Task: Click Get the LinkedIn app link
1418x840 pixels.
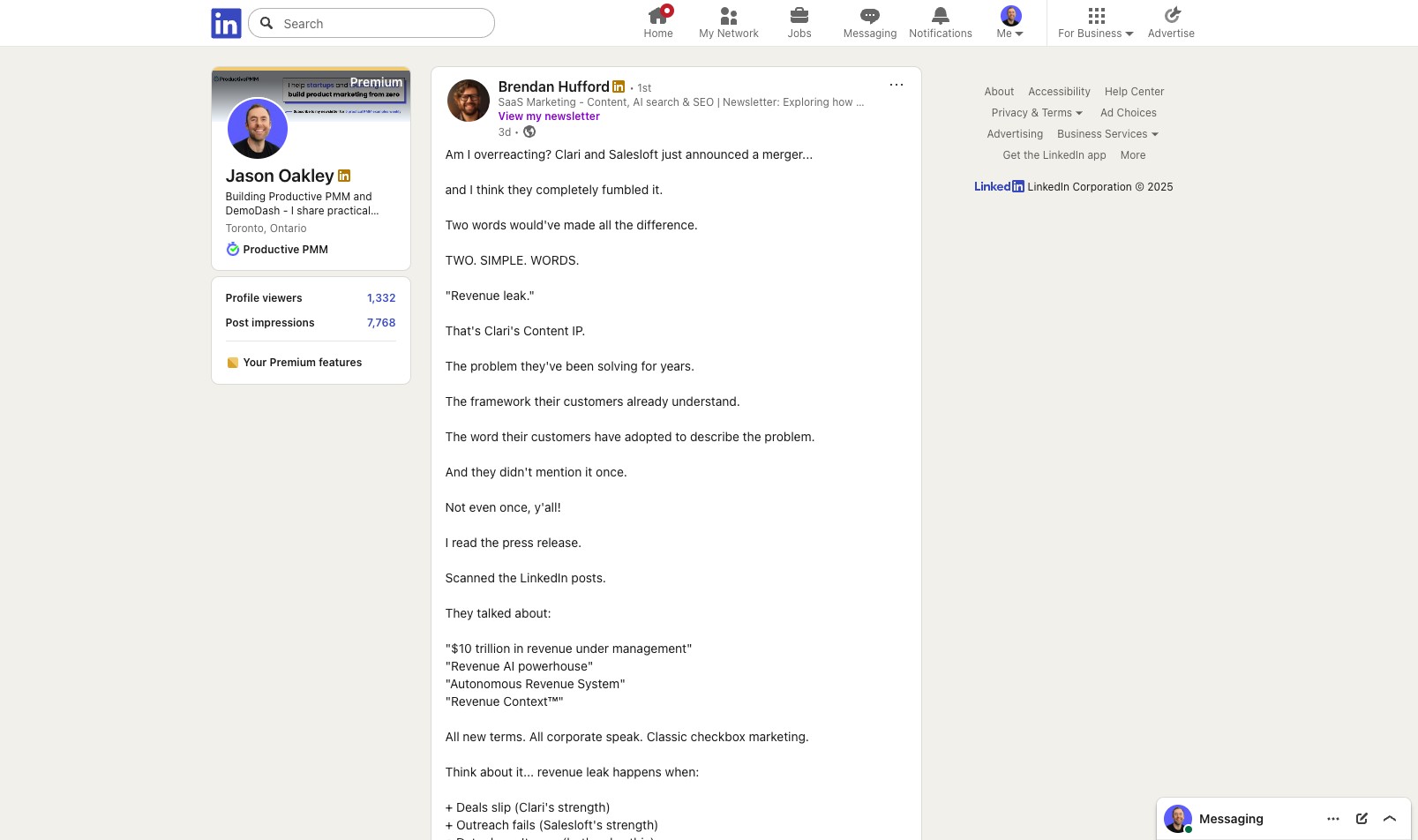Action: point(1054,155)
